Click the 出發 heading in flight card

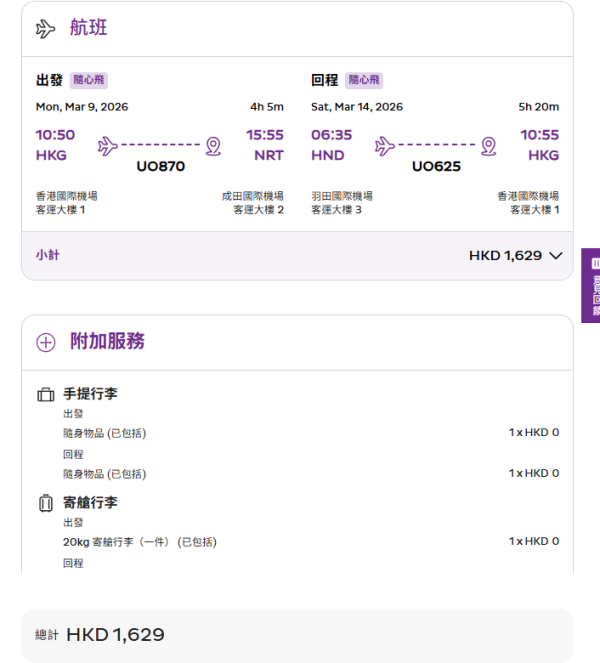click(49, 80)
